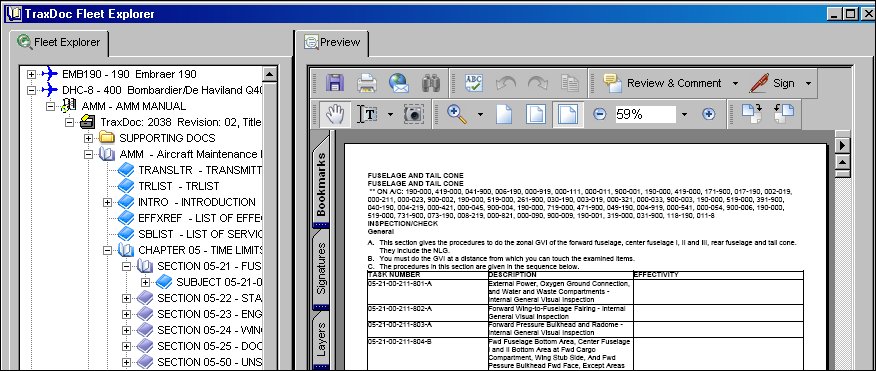Click the DHC-8 airplane icon
Viewport: 876px width, 371px height.
click(x=50, y=90)
